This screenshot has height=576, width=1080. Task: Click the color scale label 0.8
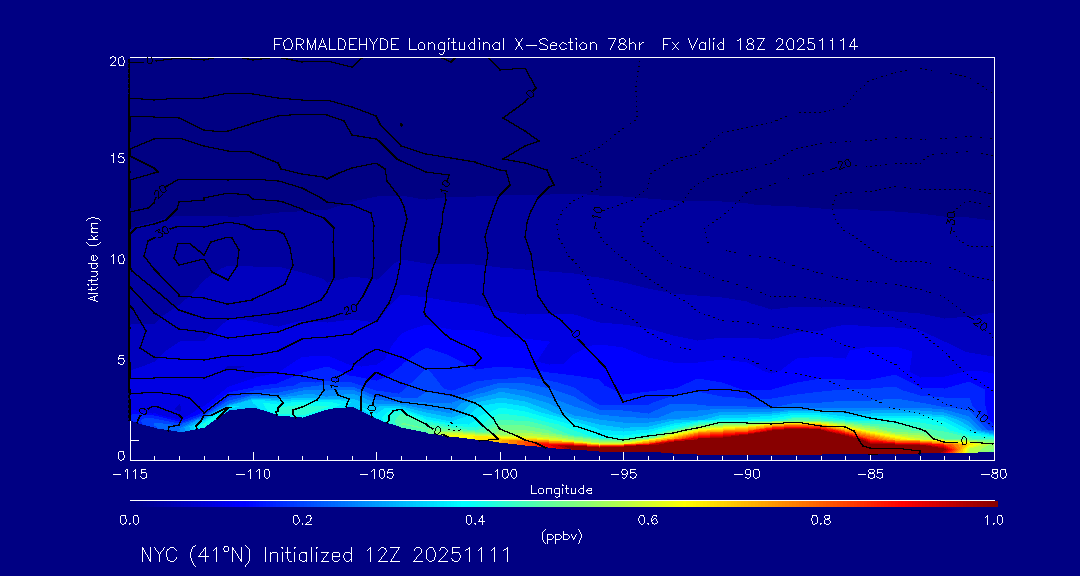[821, 520]
